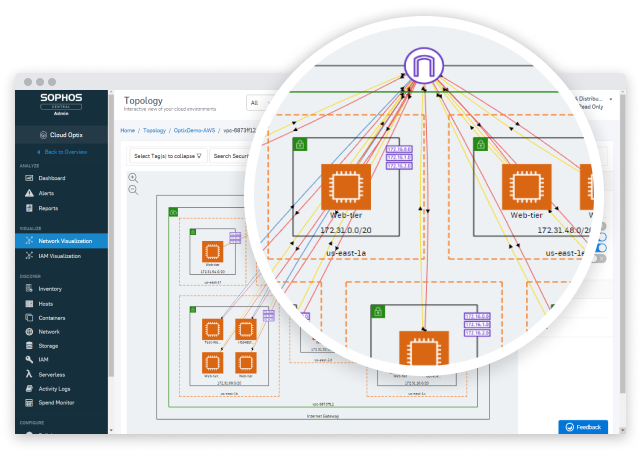Click the green lock subnet icon in us-east-1a
Image resolution: width=641 pixels, height=453 pixels.
pyautogui.click(x=299, y=145)
